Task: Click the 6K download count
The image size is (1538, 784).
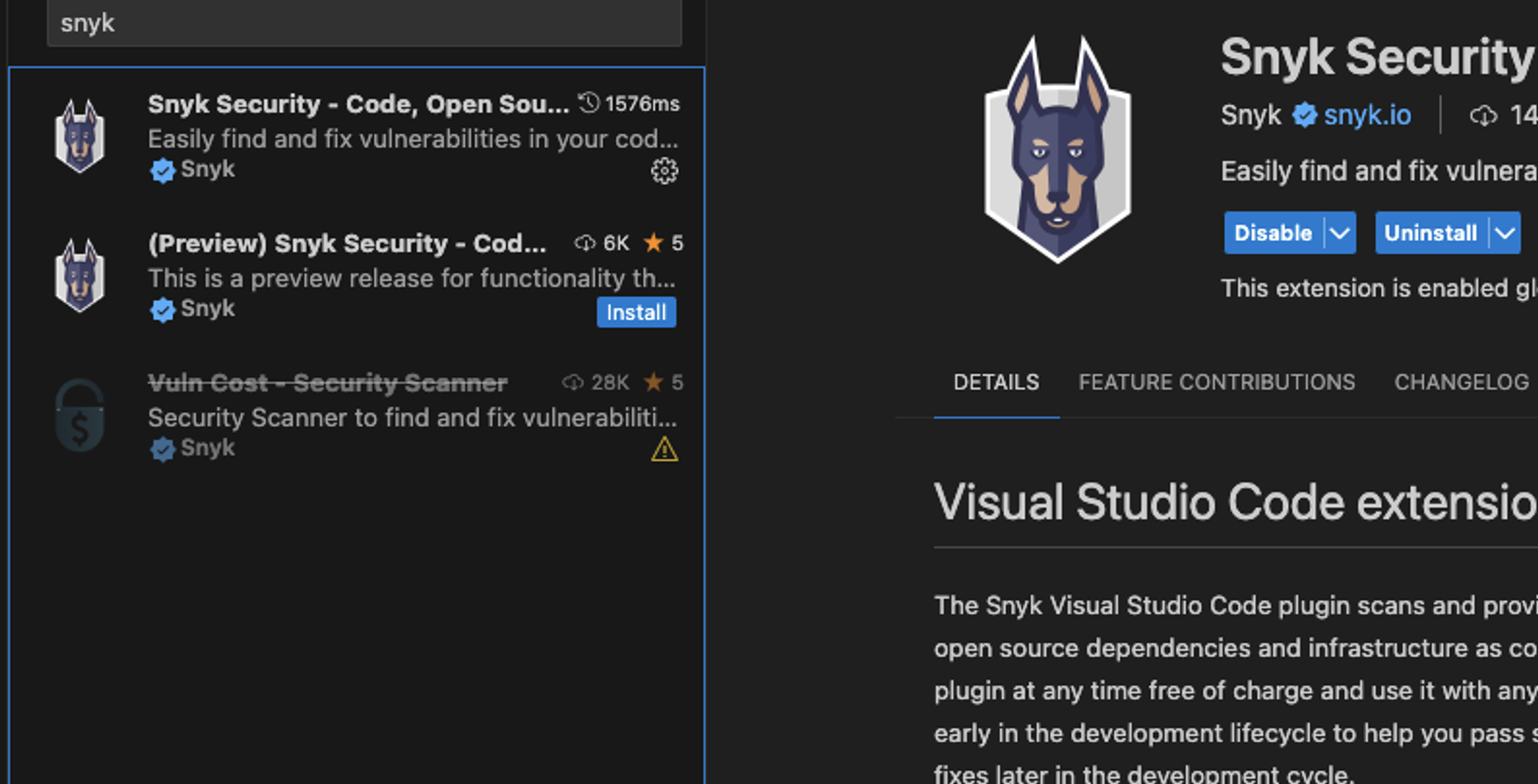Action: 616,243
